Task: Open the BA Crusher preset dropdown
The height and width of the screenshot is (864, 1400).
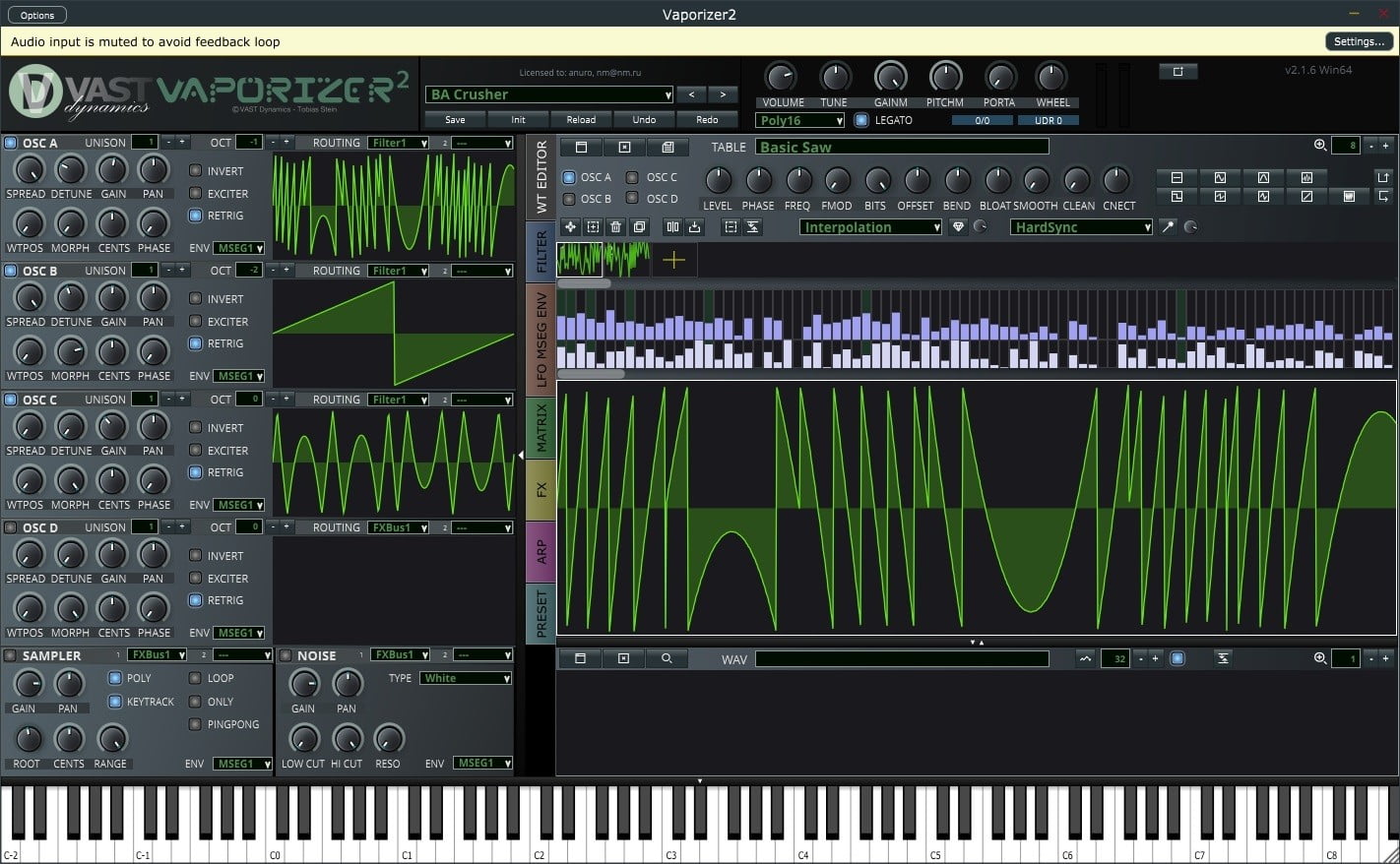Action: pos(550,94)
